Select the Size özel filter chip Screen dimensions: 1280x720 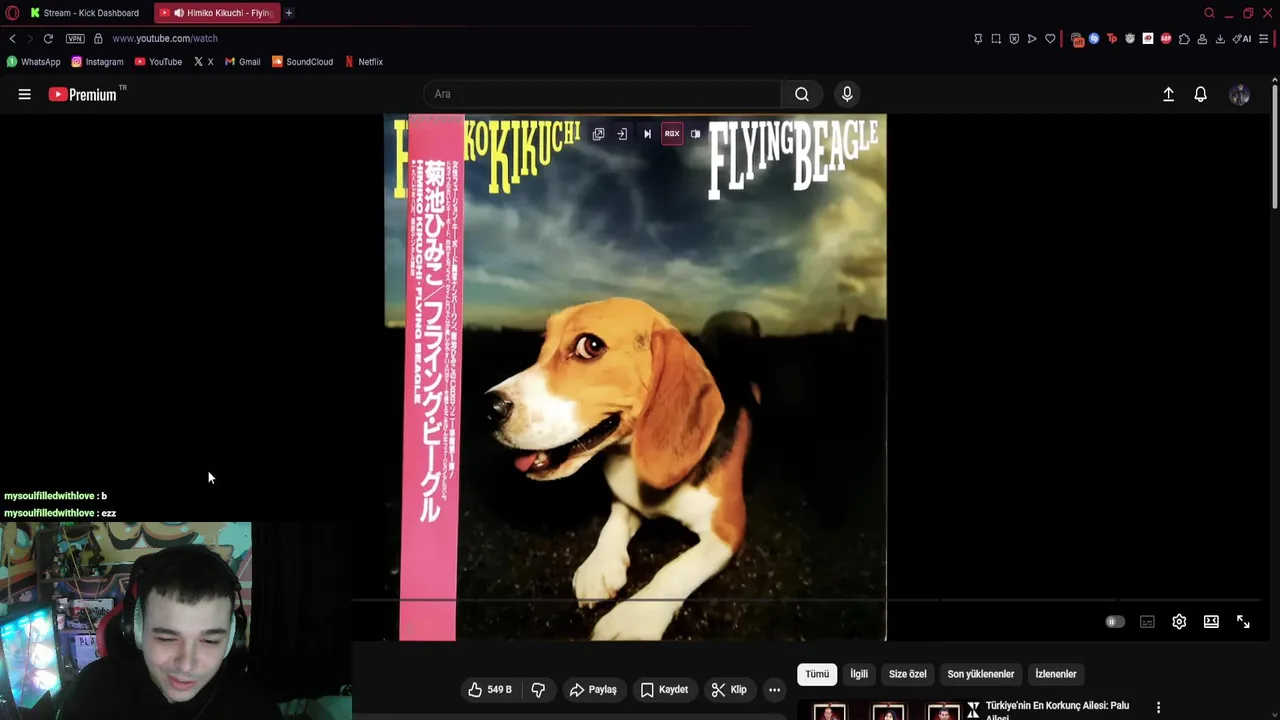(x=908, y=674)
